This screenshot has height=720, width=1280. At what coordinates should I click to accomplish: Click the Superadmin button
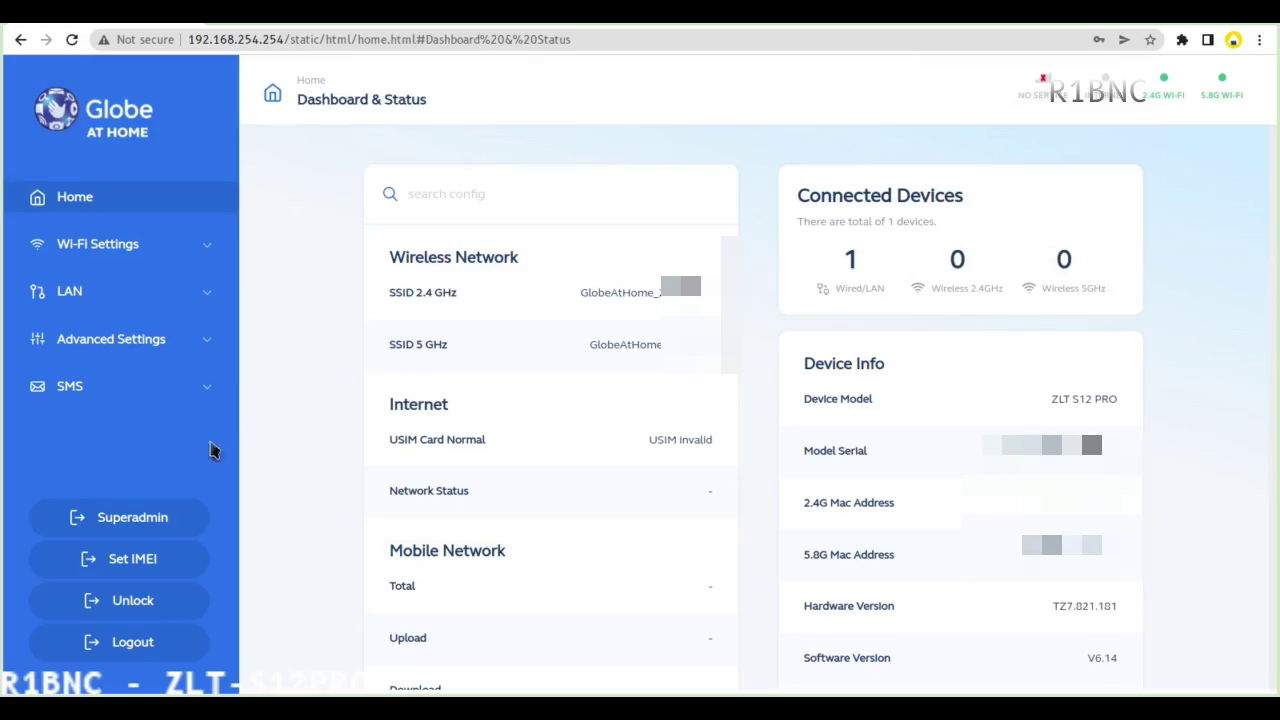point(119,517)
